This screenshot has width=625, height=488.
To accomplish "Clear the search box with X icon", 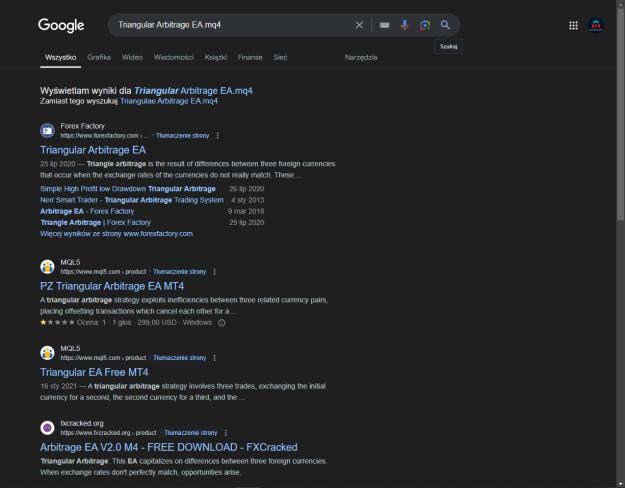I will pos(359,25).
